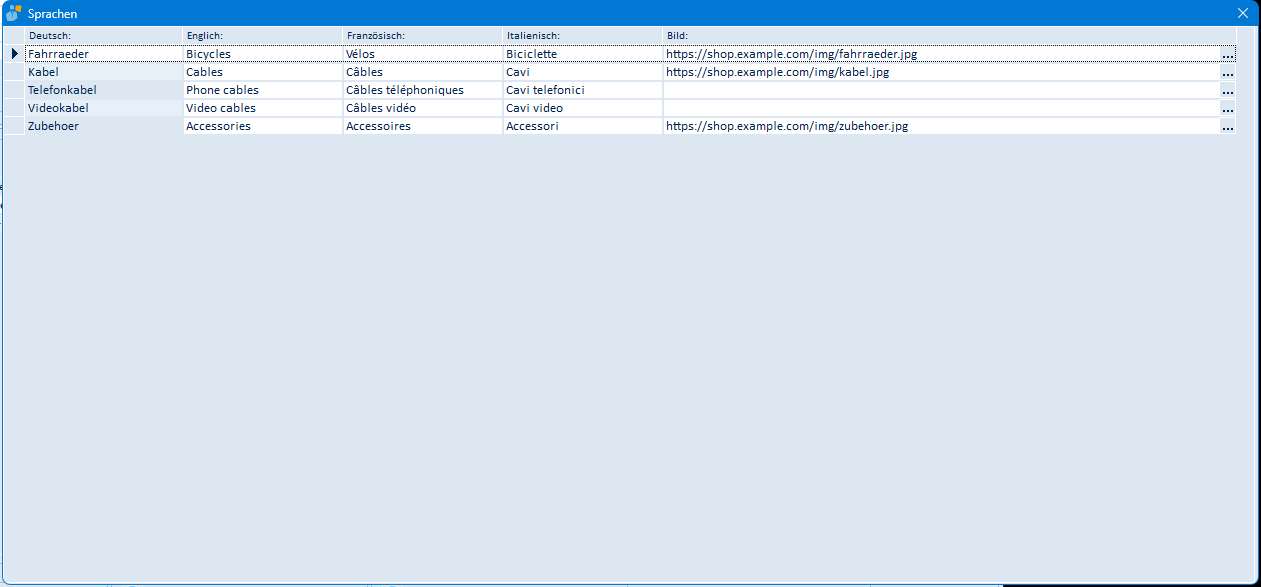Image resolution: width=1261 pixels, height=587 pixels.
Task: Click the Französisch column header
Action: (x=423, y=36)
